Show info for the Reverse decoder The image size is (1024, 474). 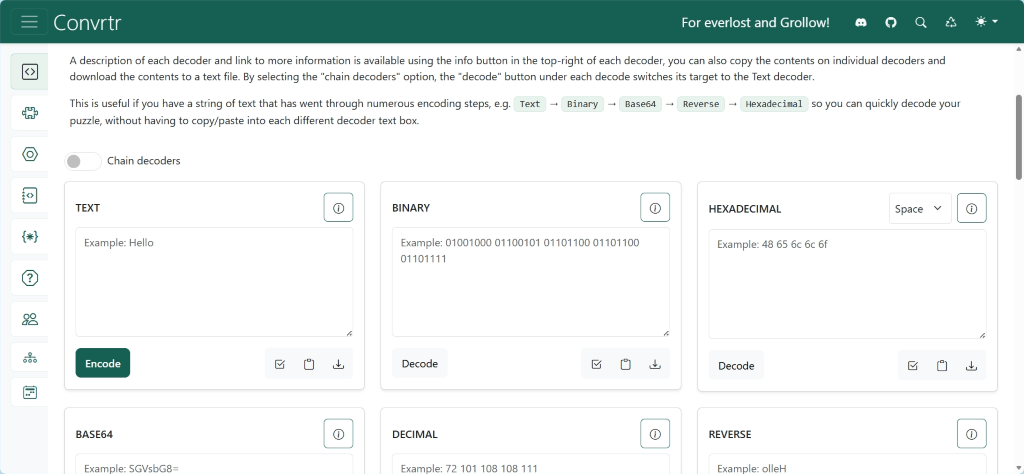[972, 434]
